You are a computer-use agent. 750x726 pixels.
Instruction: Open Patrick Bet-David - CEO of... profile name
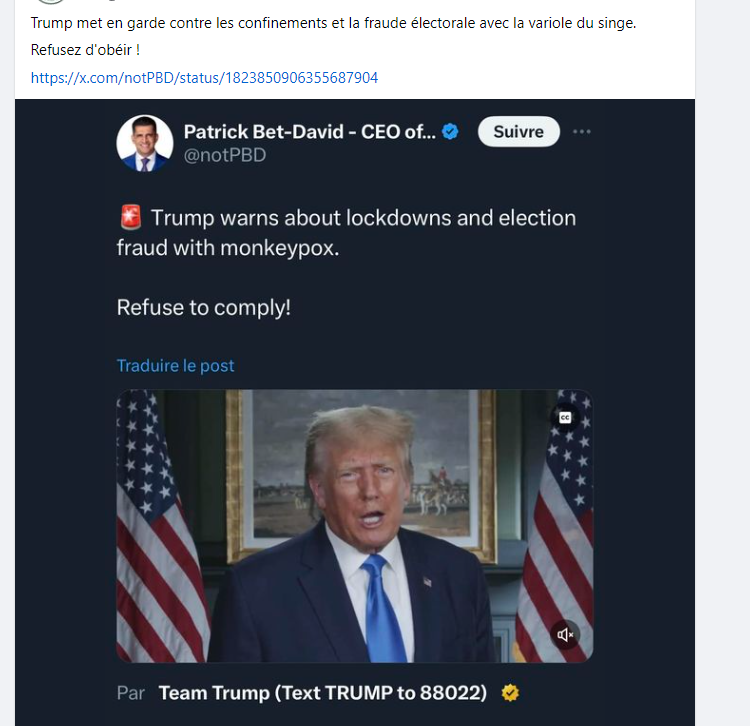(309, 131)
